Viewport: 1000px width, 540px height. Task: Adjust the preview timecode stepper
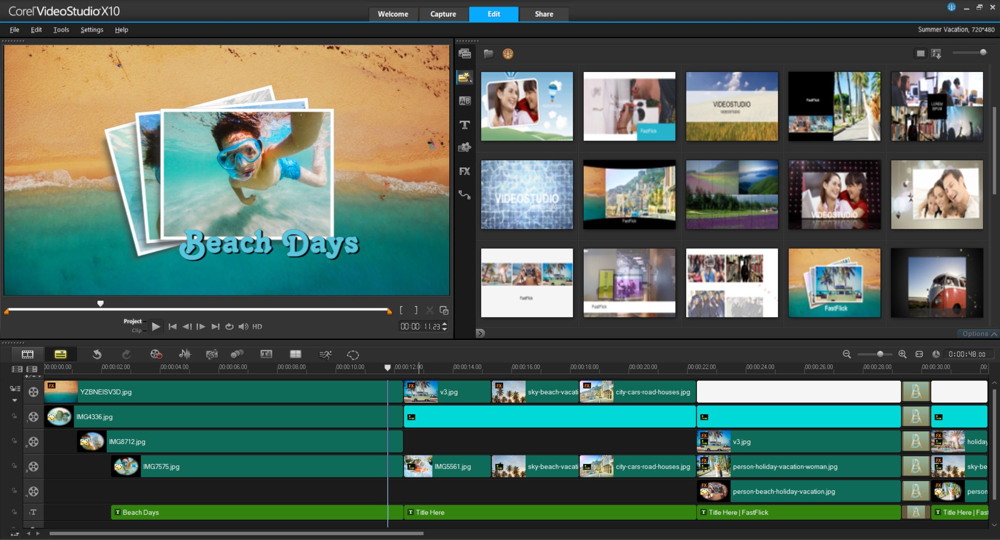pyautogui.click(x=445, y=326)
